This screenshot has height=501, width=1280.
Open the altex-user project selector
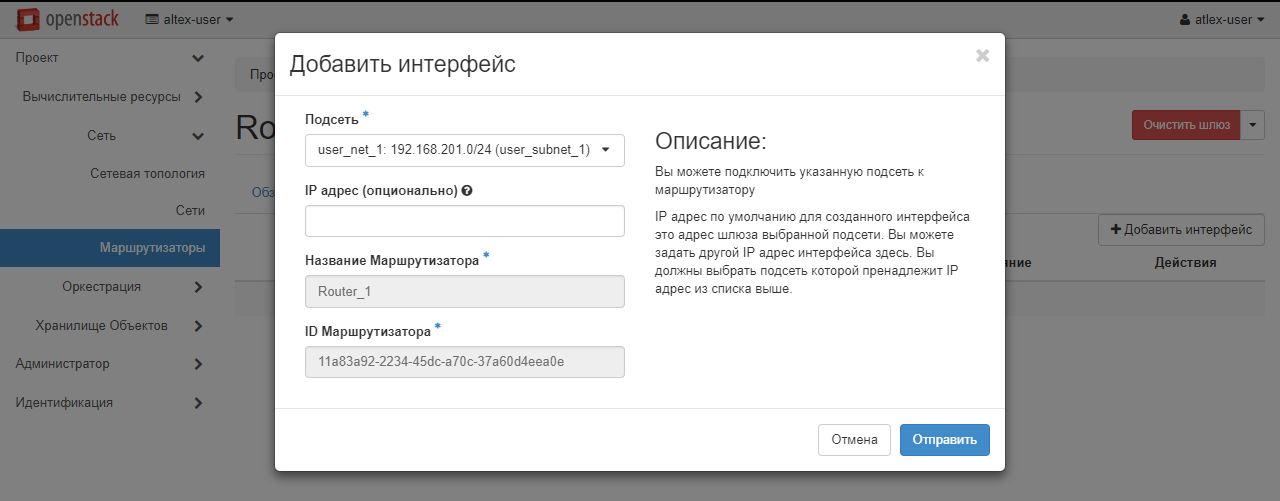(190, 19)
